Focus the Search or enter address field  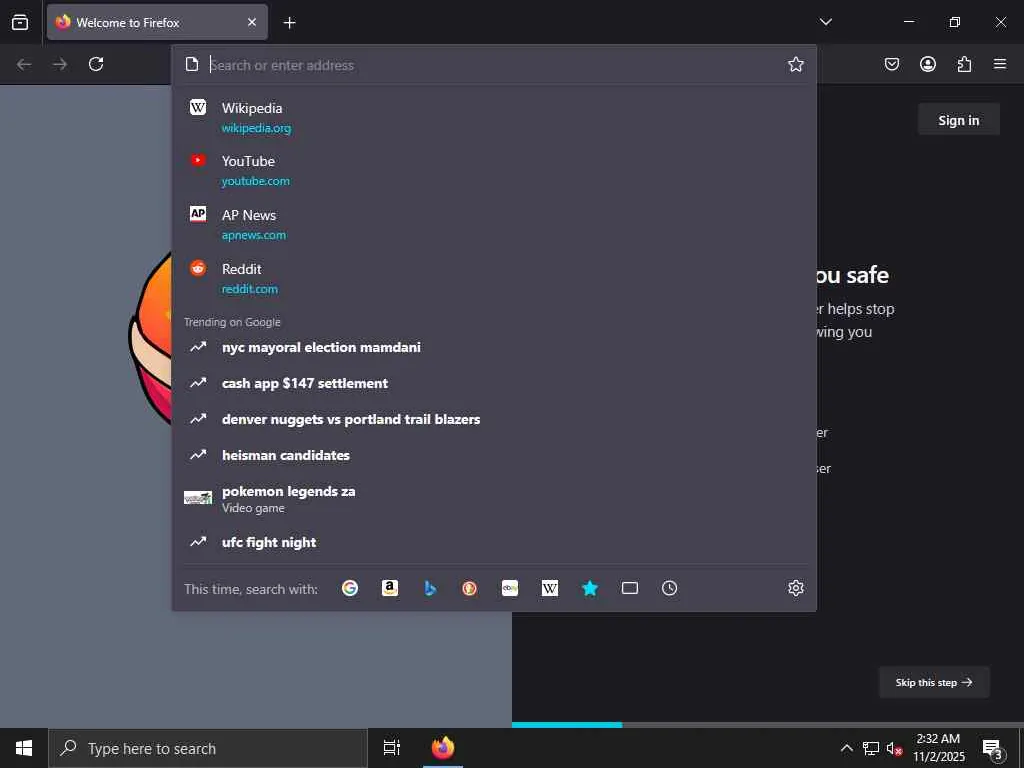pos(494,65)
